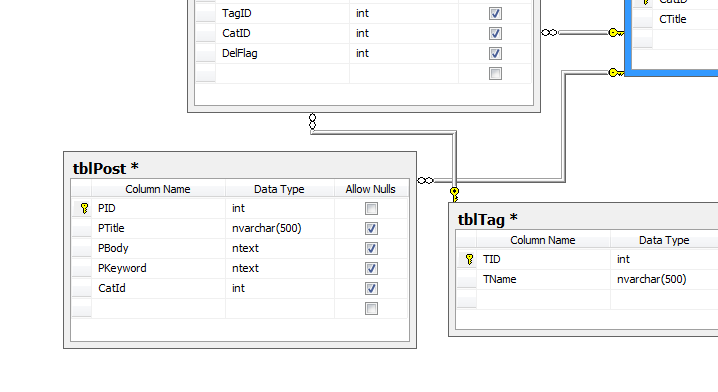Click the primary key icon beside PID
Viewport: 718px width, 392px height.
pos(84,208)
